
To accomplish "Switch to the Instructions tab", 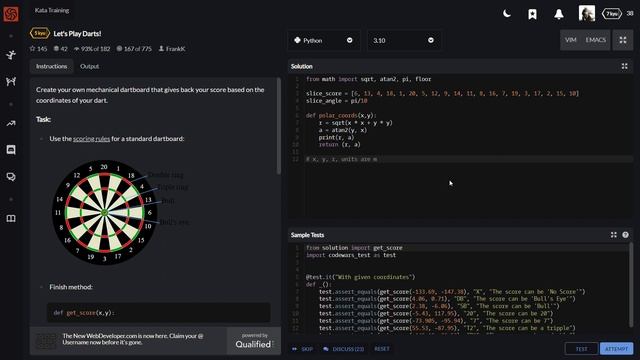I will (x=51, y=66).
